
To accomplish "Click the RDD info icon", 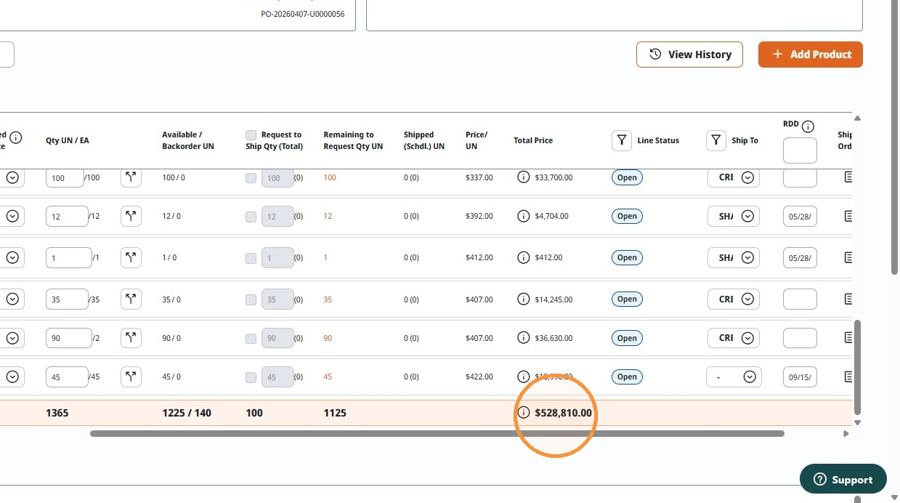I will click(x=808, y=126).
